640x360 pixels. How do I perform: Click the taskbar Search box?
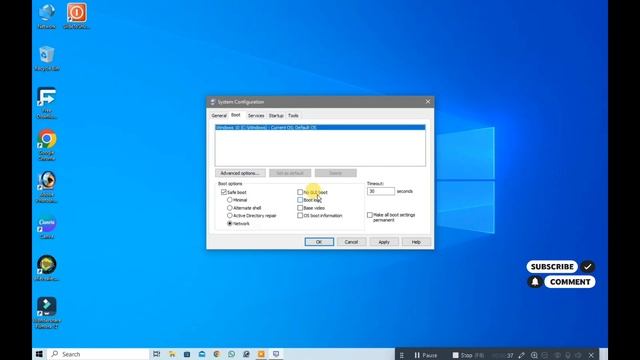pos(98,354)
